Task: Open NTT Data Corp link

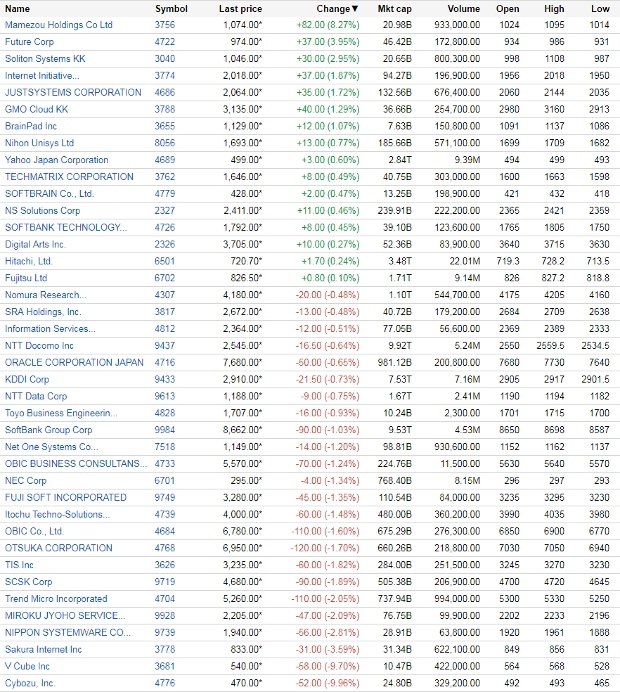Action: (x=36, y=396)
